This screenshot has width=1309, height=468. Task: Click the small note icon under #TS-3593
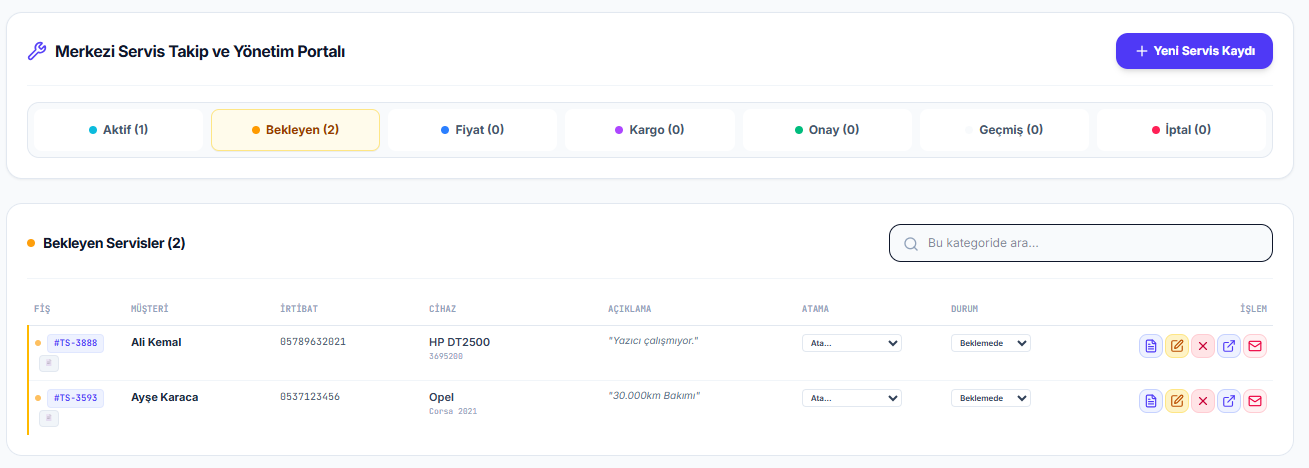49,418
